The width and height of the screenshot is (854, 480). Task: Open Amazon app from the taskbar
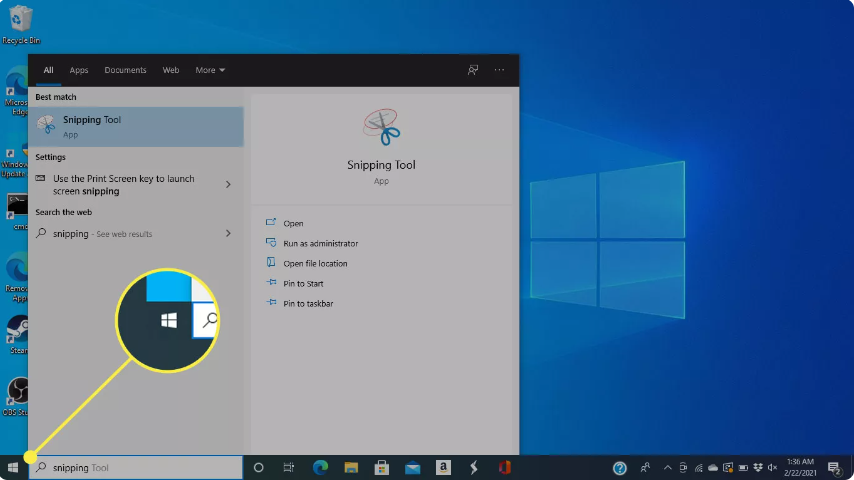coord(443,467)
